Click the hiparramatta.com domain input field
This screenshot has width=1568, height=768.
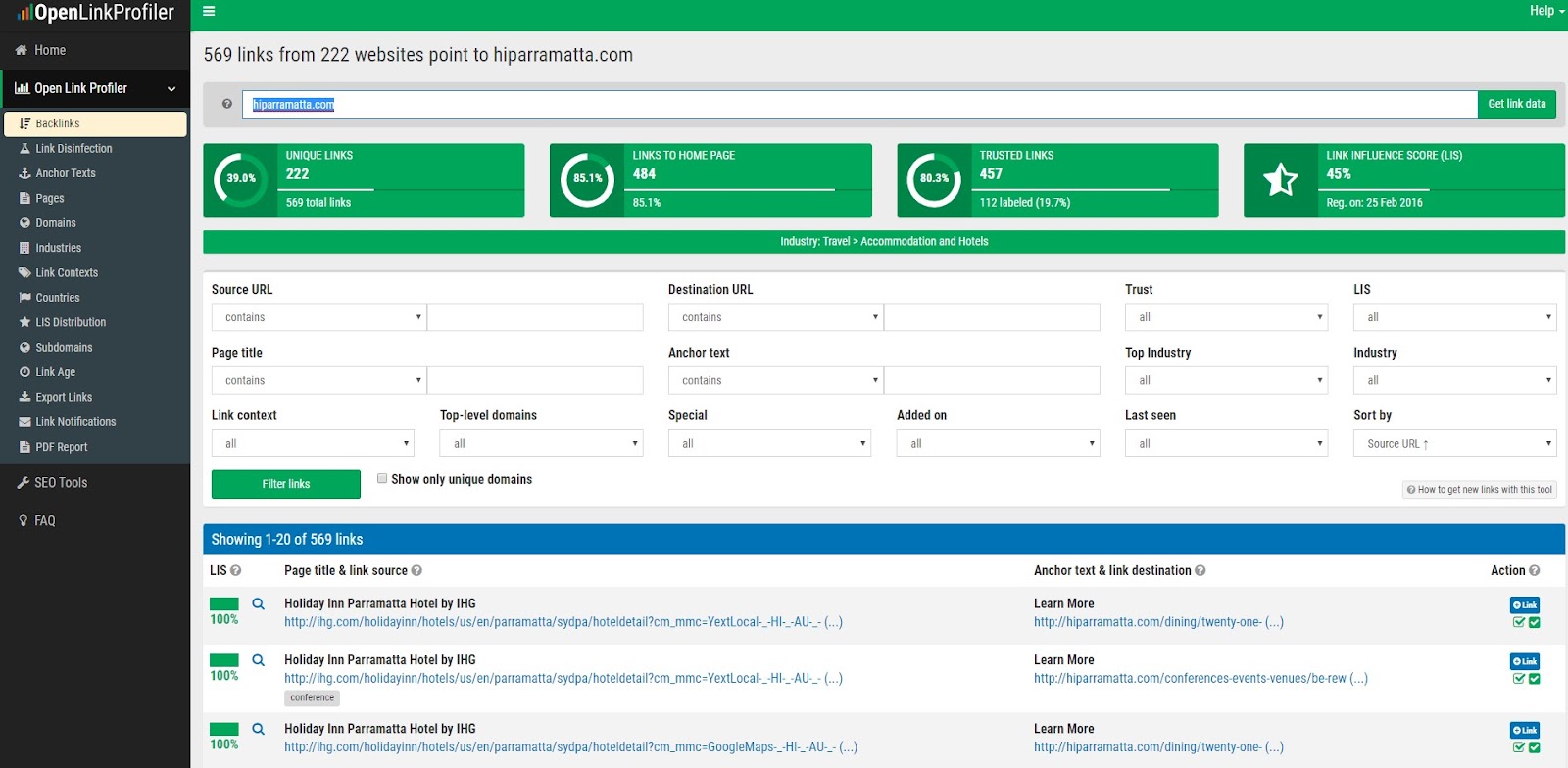click(859, 104)
